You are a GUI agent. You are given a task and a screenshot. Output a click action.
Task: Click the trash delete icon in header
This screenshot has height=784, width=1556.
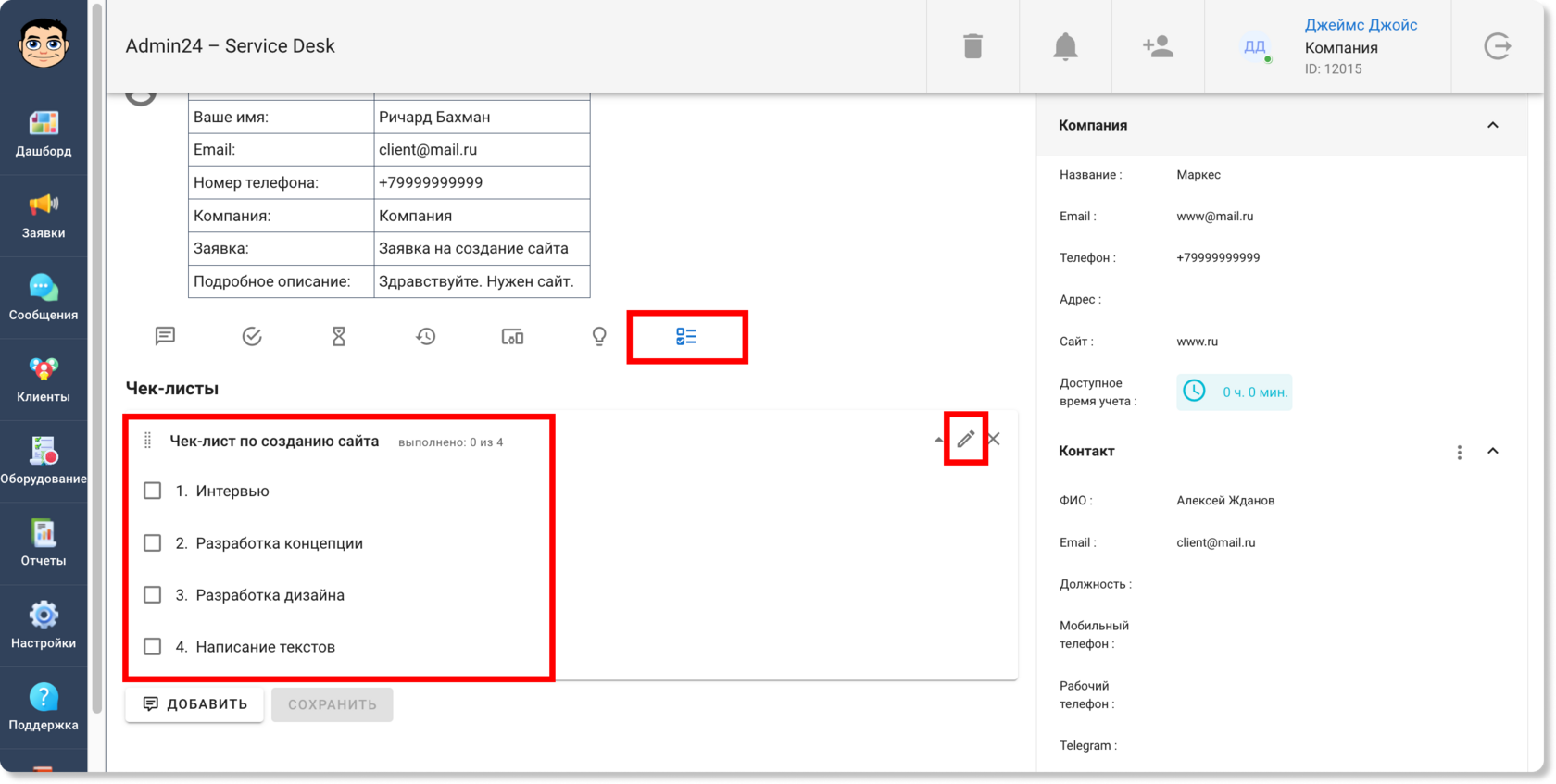(972, 46)
